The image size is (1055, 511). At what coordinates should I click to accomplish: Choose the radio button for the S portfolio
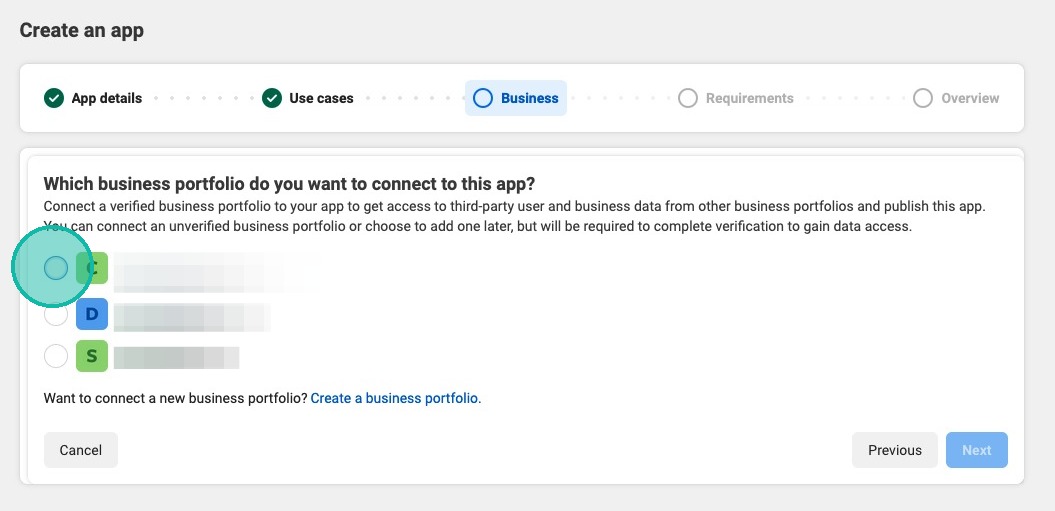[x=56, y=355]
